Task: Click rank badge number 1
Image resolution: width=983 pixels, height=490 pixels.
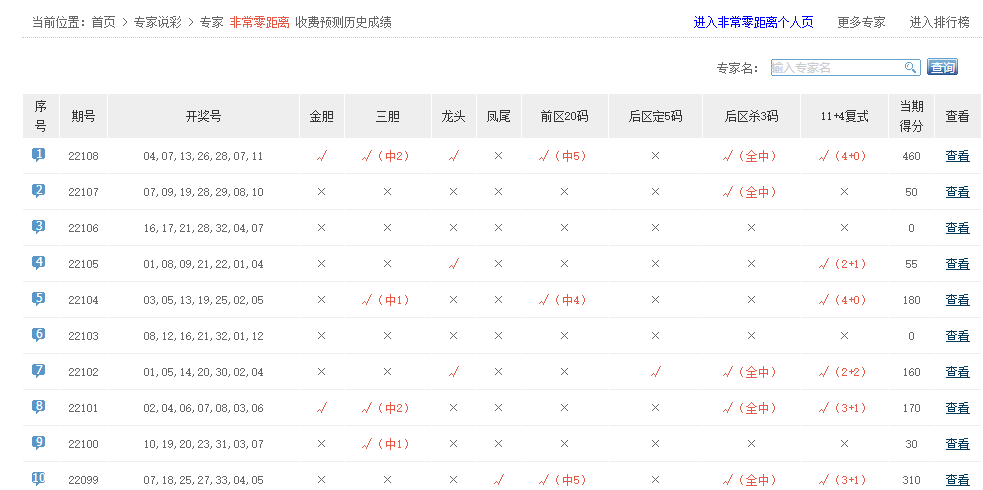Action: coord(39,155)
